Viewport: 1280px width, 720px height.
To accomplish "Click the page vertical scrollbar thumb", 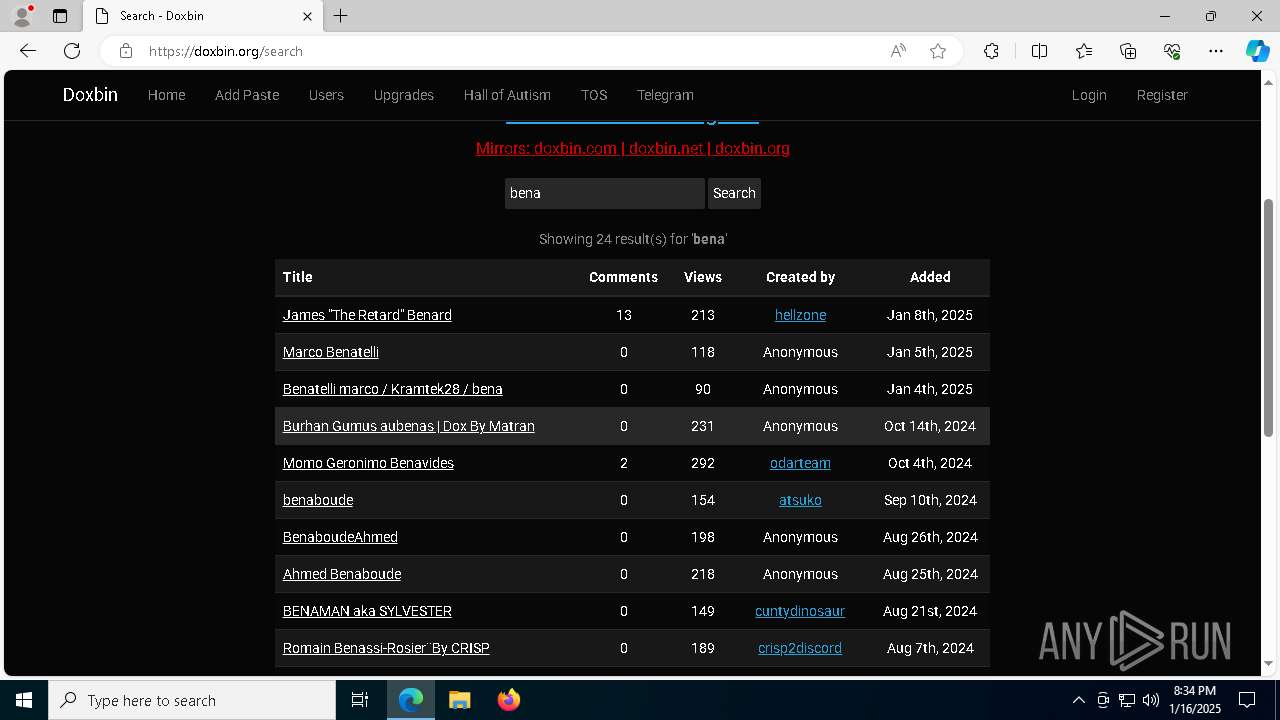I will tap(1268, 317).
